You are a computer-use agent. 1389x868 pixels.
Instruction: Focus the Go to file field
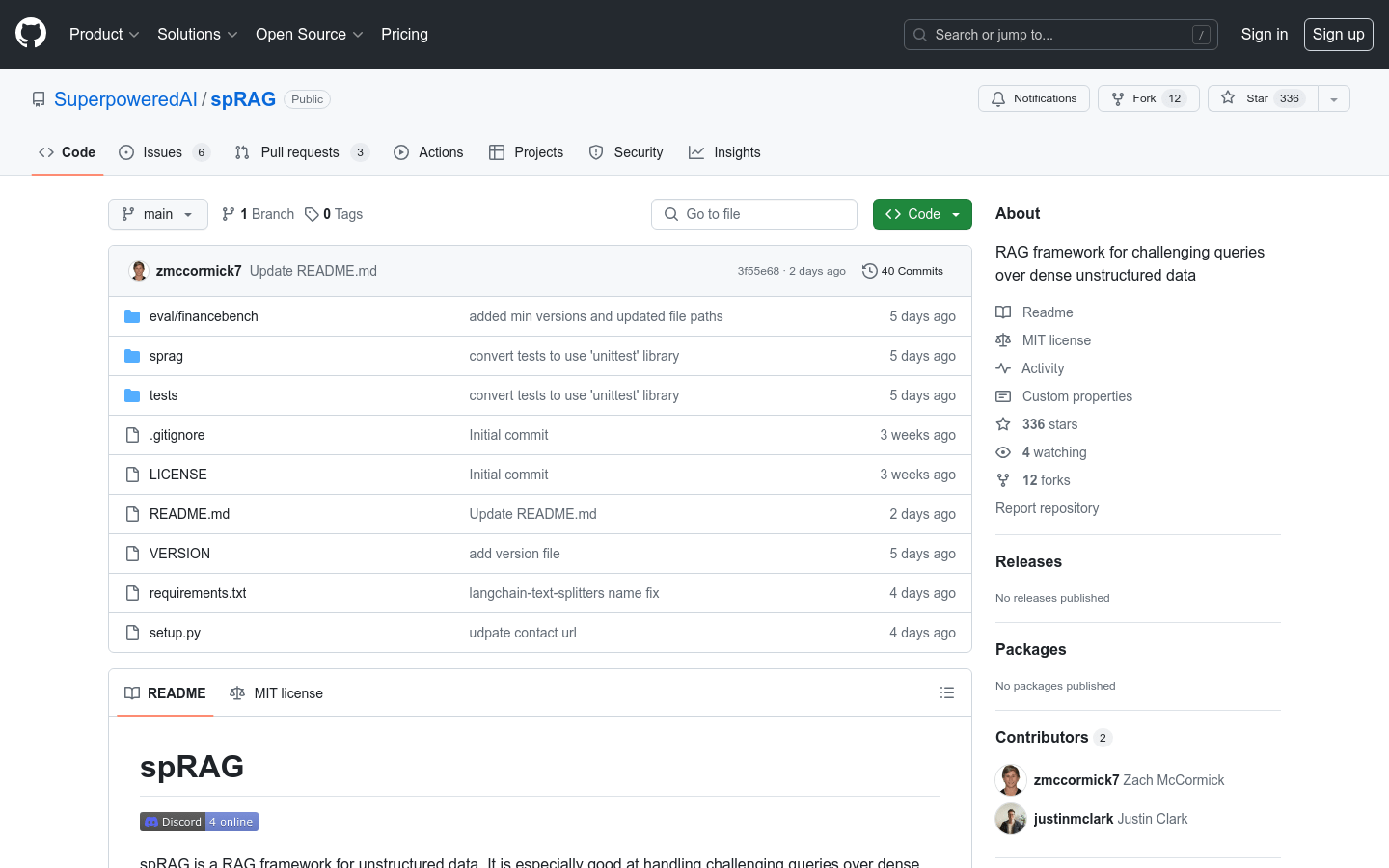point(754,214)
